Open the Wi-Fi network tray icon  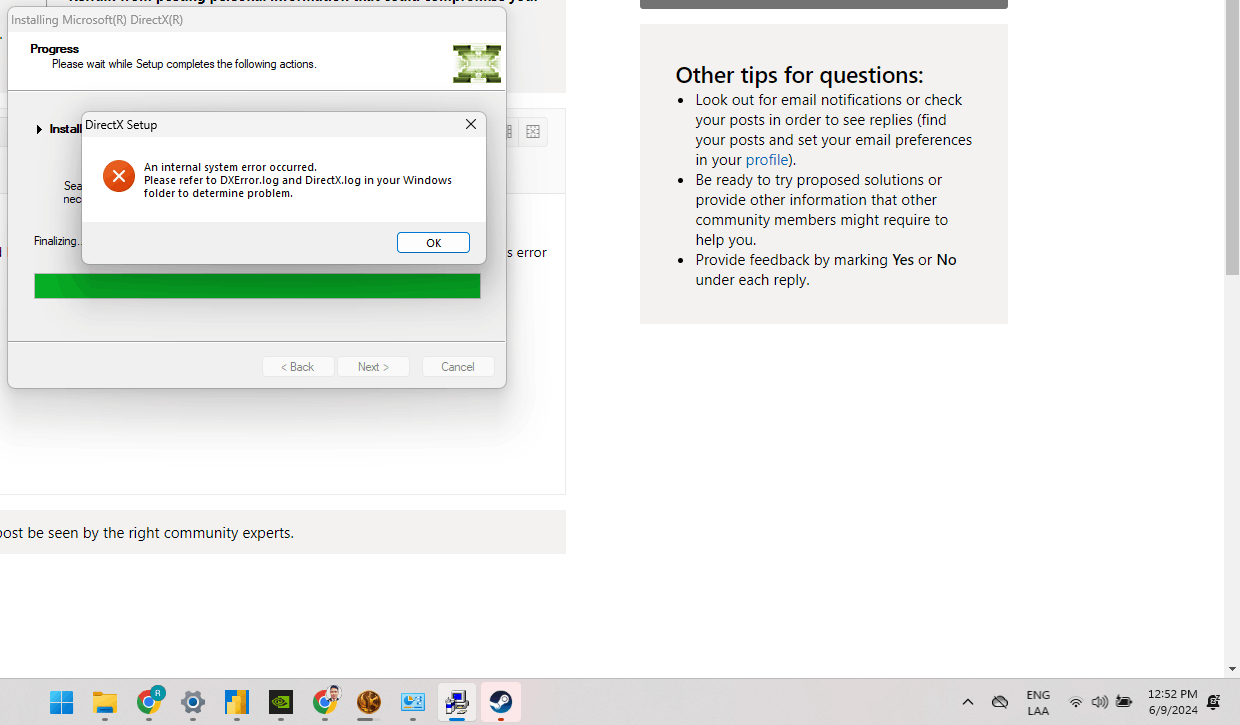coord(1076,703)
